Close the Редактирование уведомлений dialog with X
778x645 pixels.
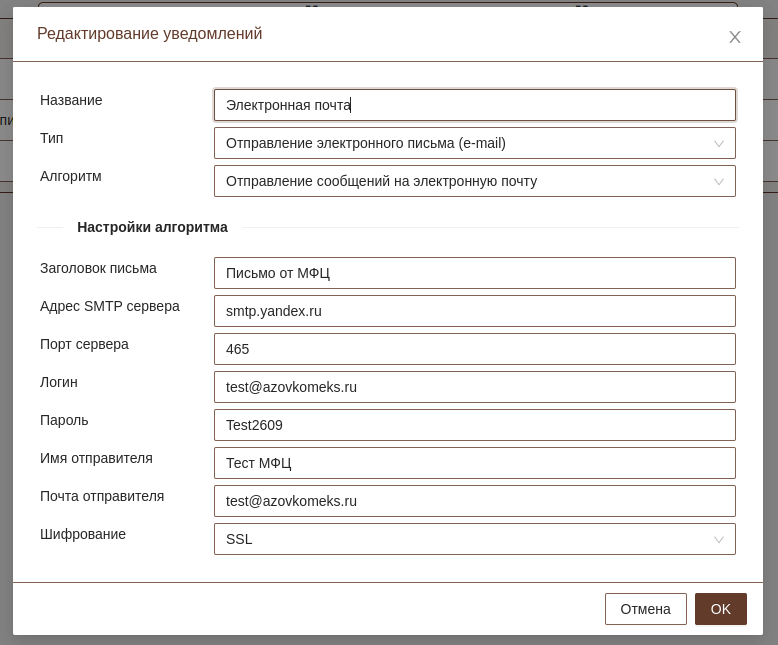point(735,37)
